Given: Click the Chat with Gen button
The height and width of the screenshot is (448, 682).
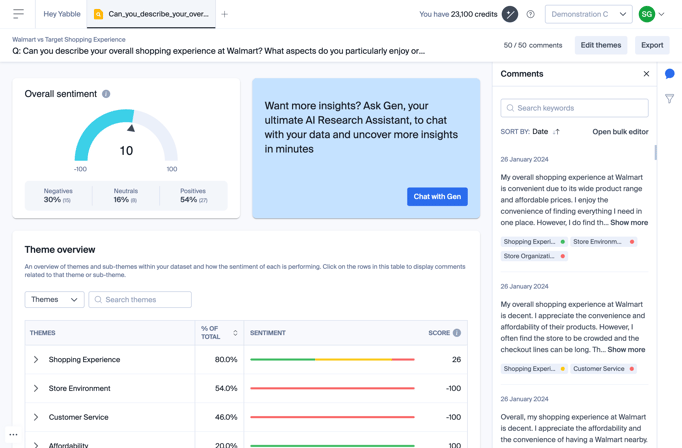Looking at the screenshot, I should [437, 196].
